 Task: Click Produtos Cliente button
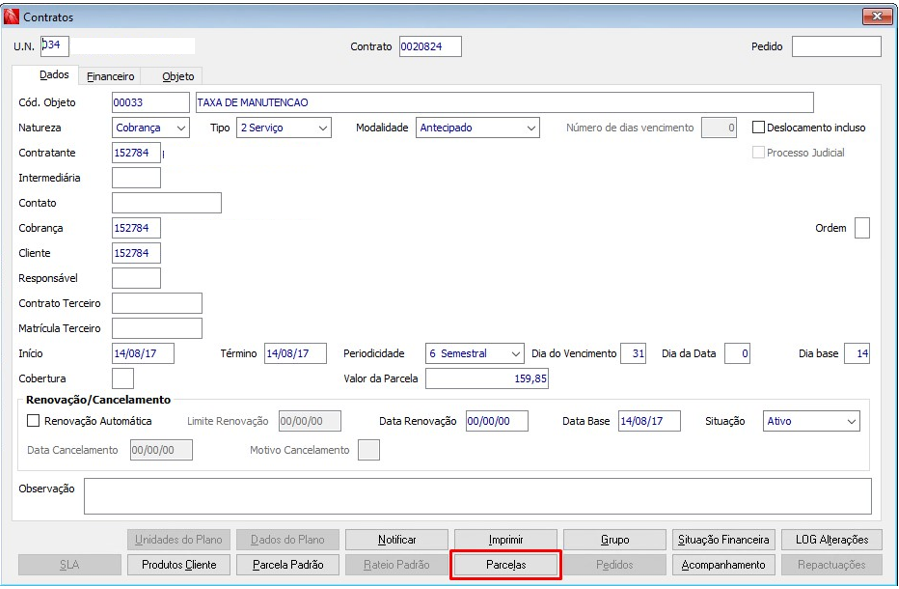tap(179, 565)
